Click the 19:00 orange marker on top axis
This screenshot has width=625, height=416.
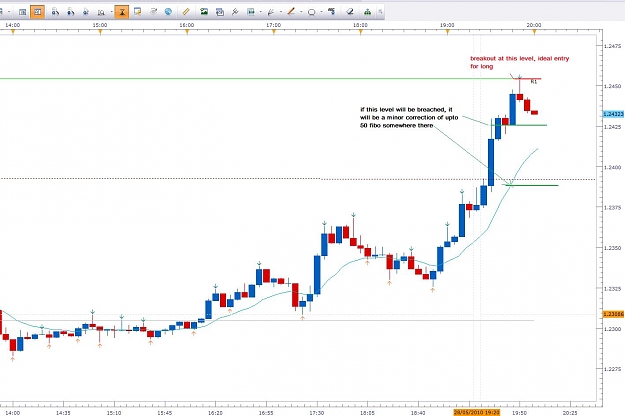click(448, 32)
